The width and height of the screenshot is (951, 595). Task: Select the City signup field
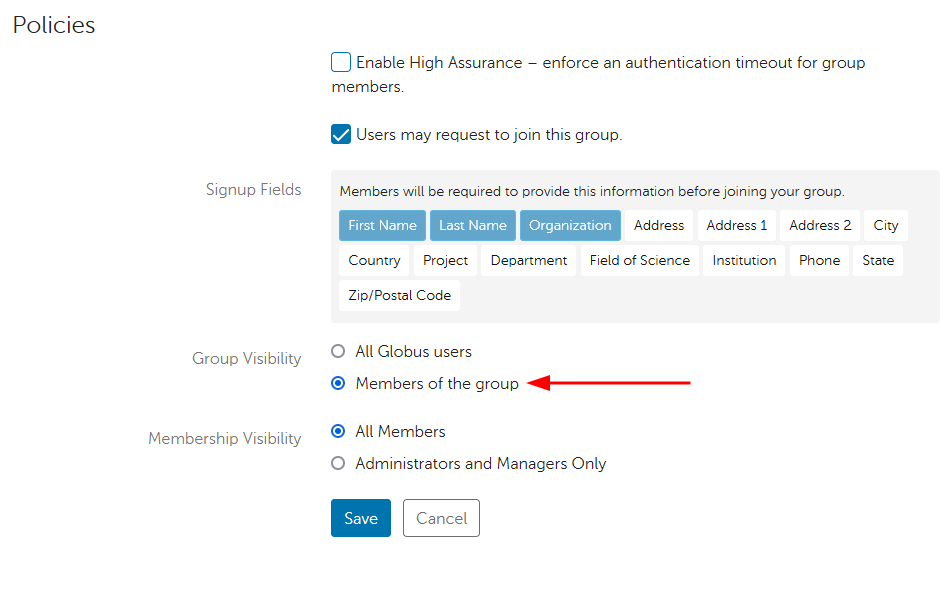click(x=886, y=226)
